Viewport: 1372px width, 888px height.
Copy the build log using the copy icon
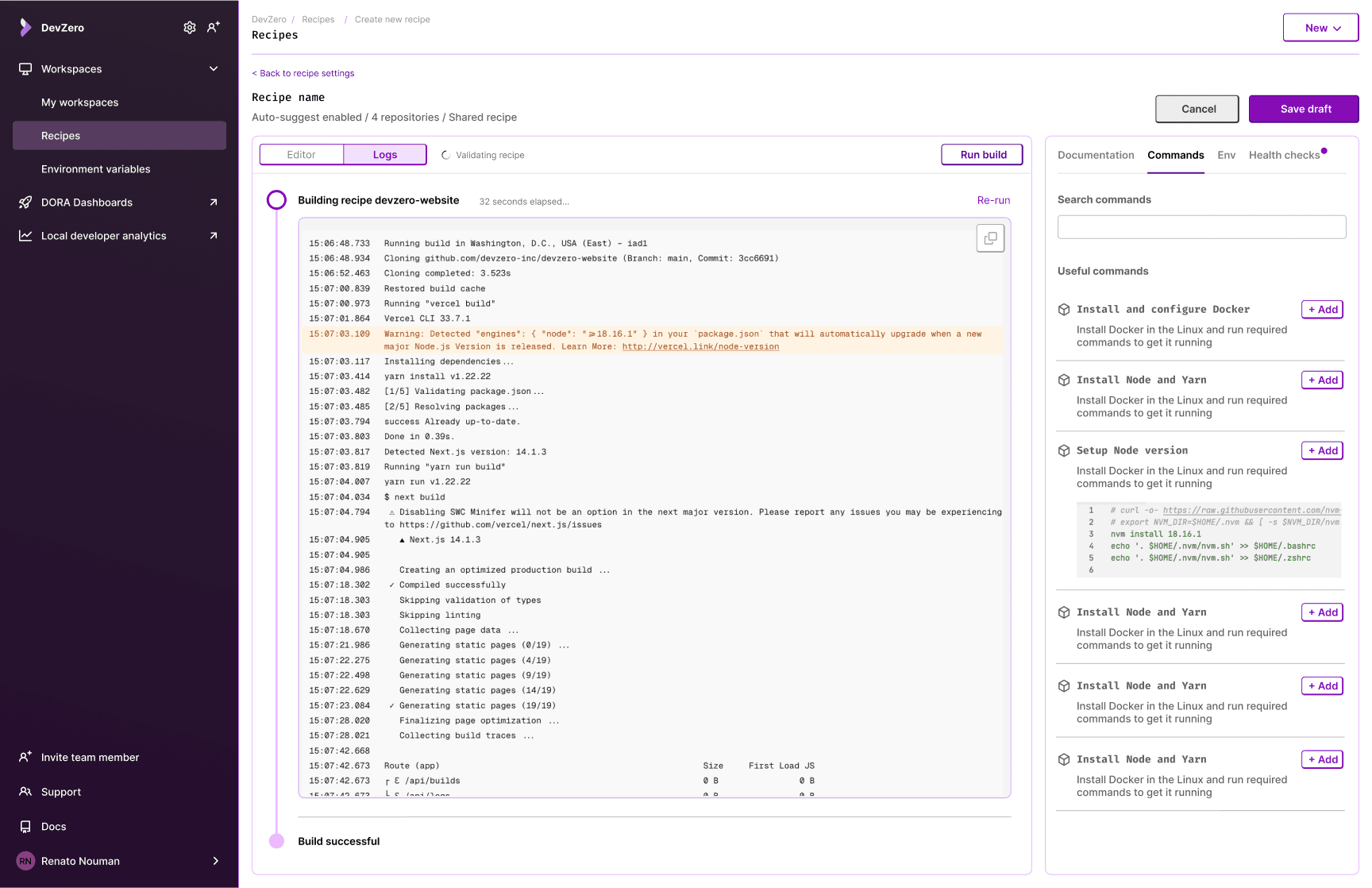(990, 237)
